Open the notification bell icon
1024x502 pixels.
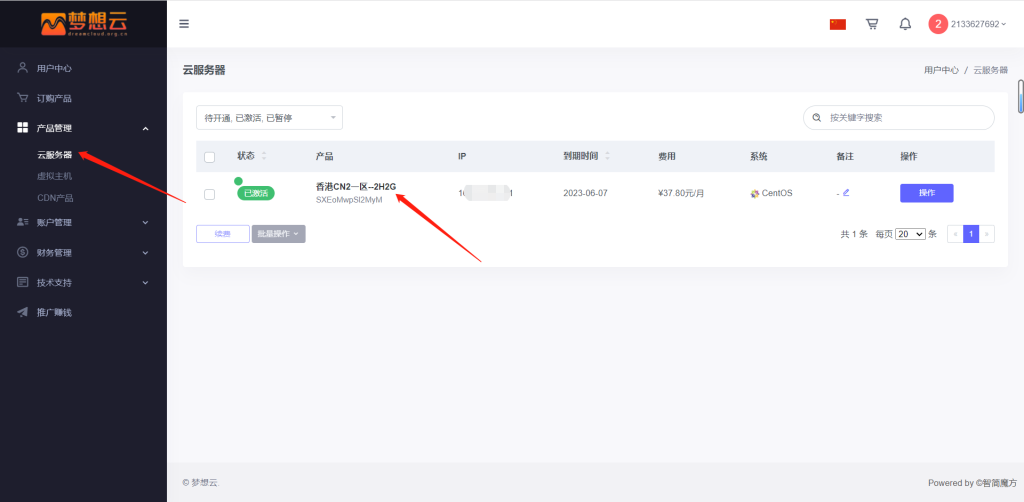(905, 24)
